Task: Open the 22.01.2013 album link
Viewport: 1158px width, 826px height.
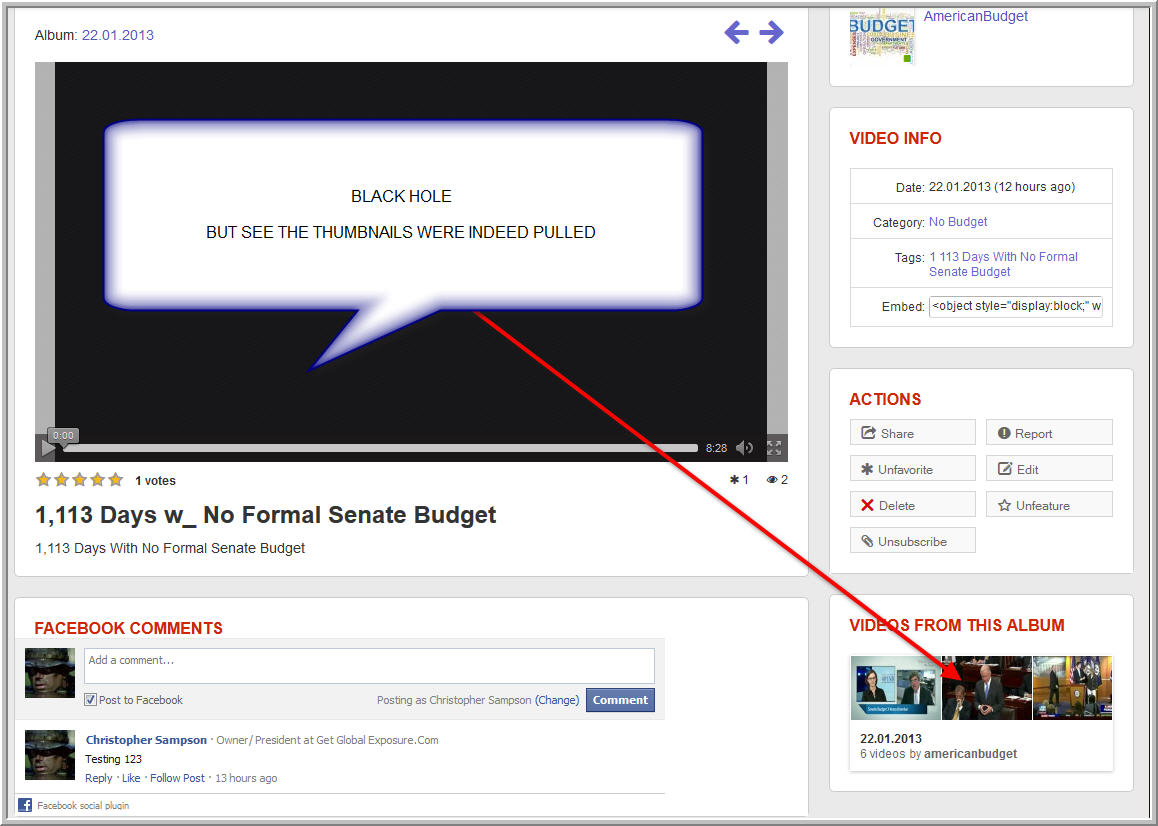Action: 117,35
